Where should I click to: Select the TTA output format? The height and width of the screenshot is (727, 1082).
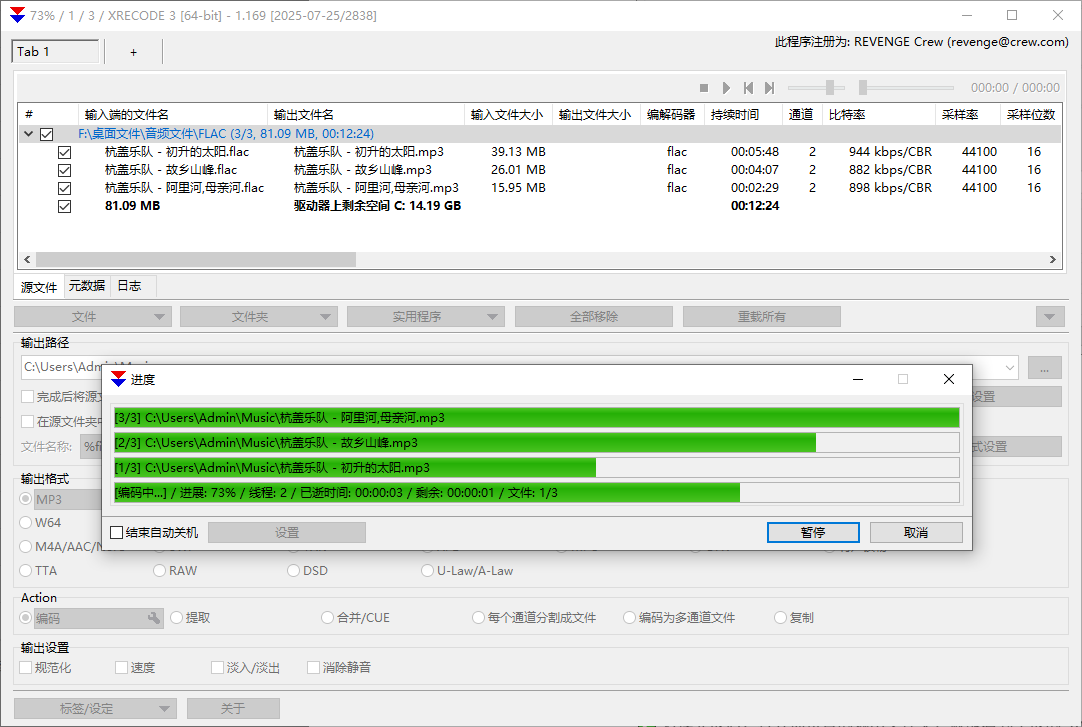tap(27, 570)
